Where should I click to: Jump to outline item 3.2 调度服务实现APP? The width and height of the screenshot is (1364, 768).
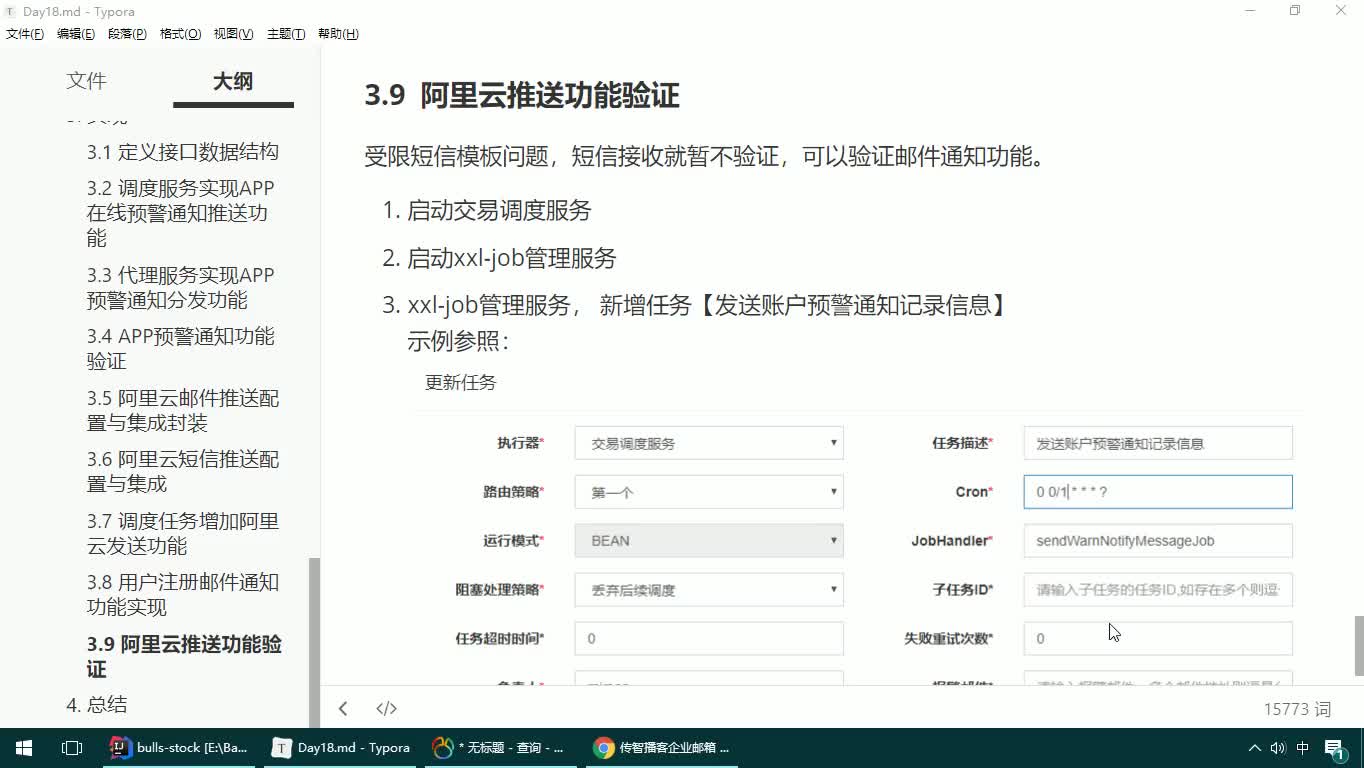pos(180,213)
